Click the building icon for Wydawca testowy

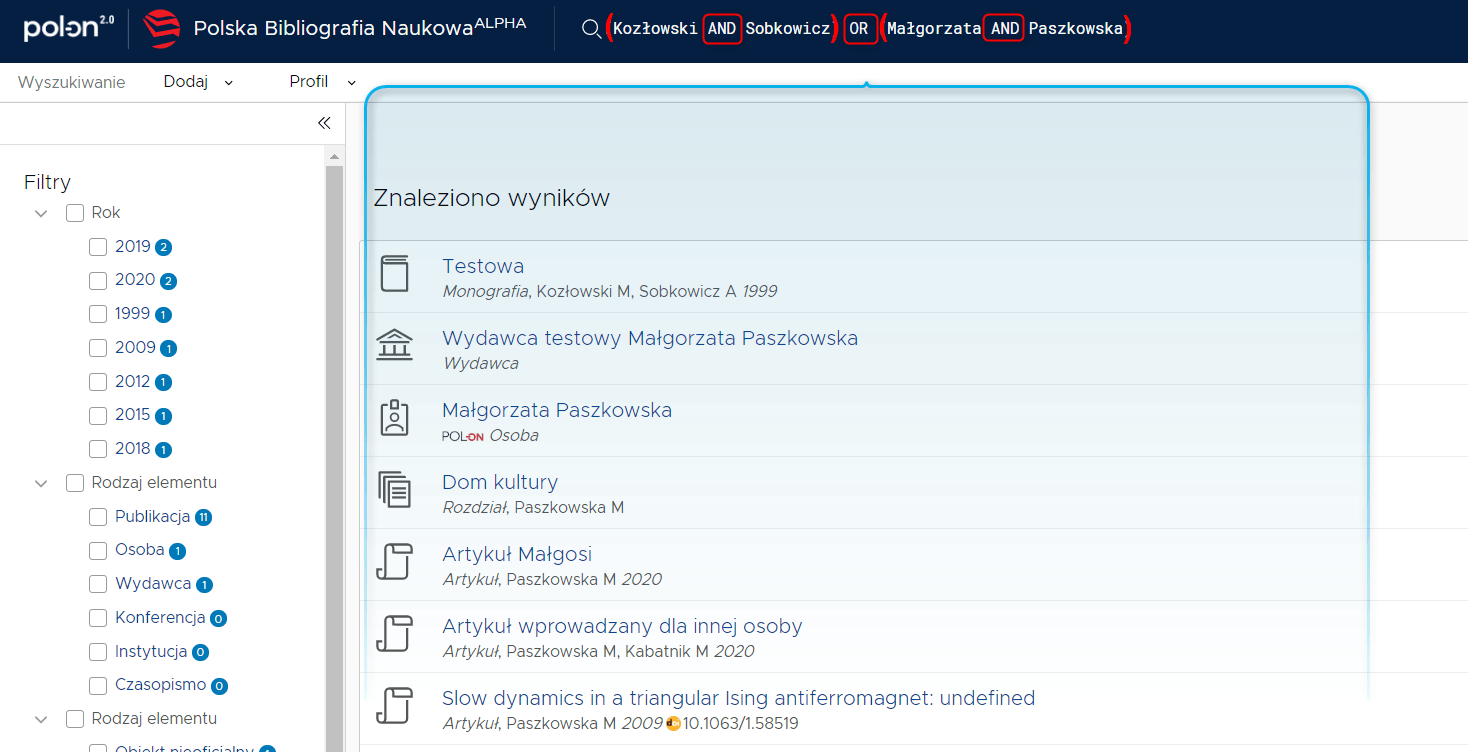coord(394,345)
